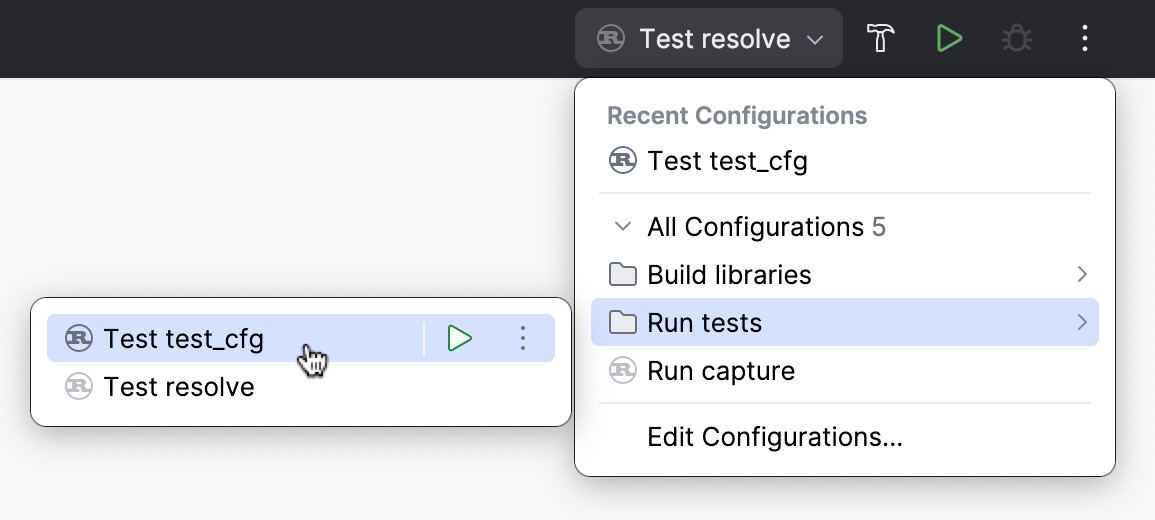Run Test test_cfg with its inline play icon
This screenshot has height=520, width=1155.
coord(459,339)
